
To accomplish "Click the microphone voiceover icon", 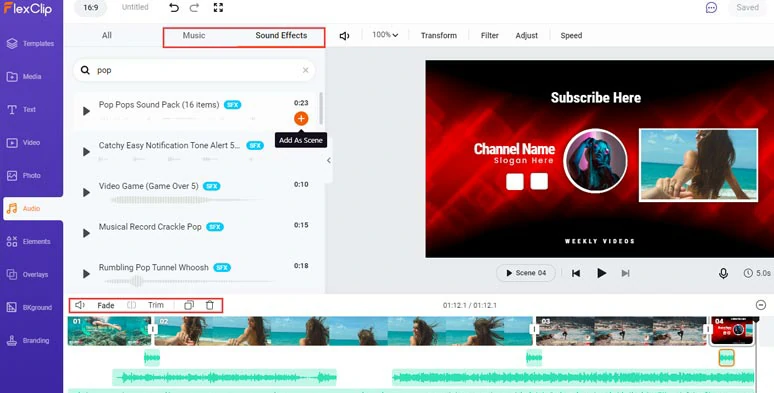I will (x=723, y=273).
